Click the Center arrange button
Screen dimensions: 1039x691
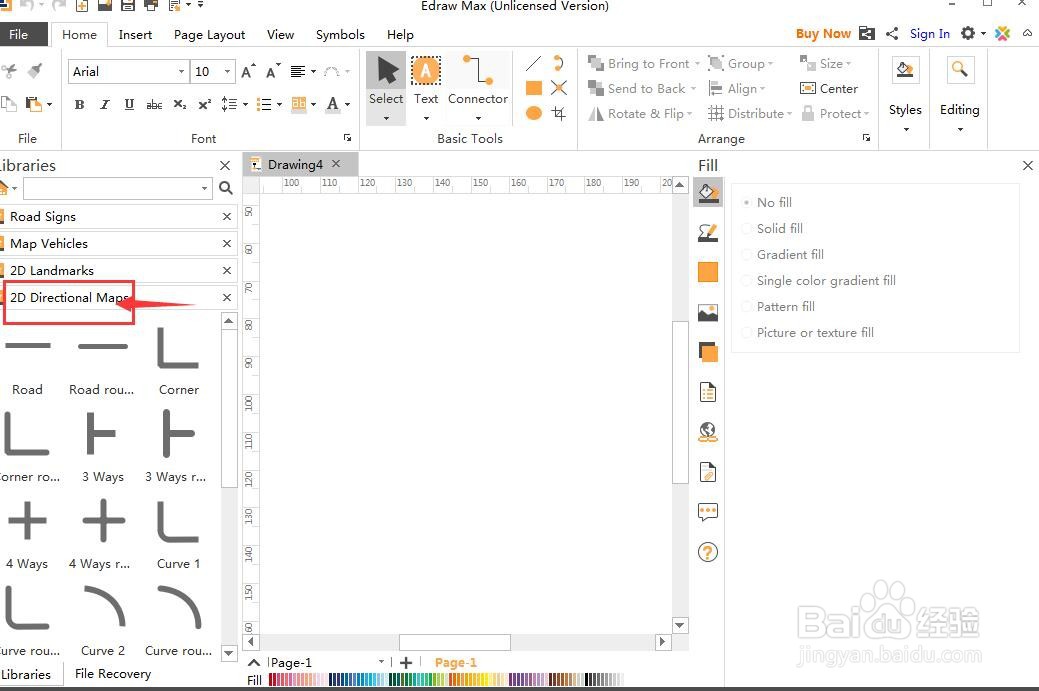point(829,89)
